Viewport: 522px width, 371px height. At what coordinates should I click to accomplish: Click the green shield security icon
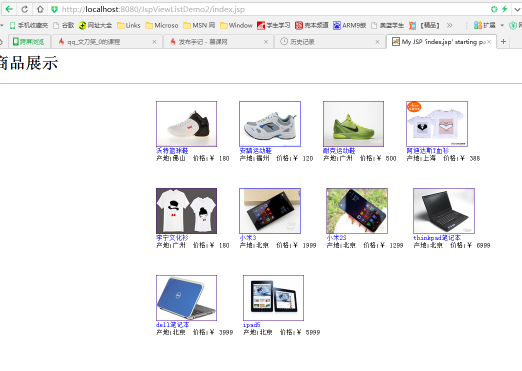54,9
